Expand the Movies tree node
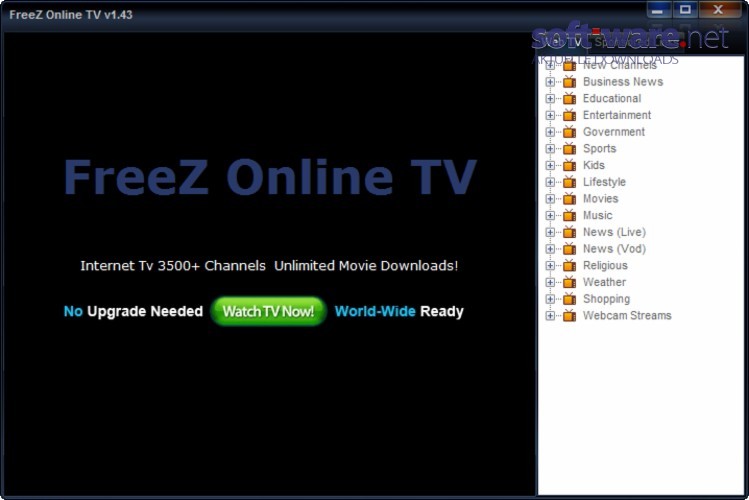Viewport: 749px width, 500px height. point(550,199)
